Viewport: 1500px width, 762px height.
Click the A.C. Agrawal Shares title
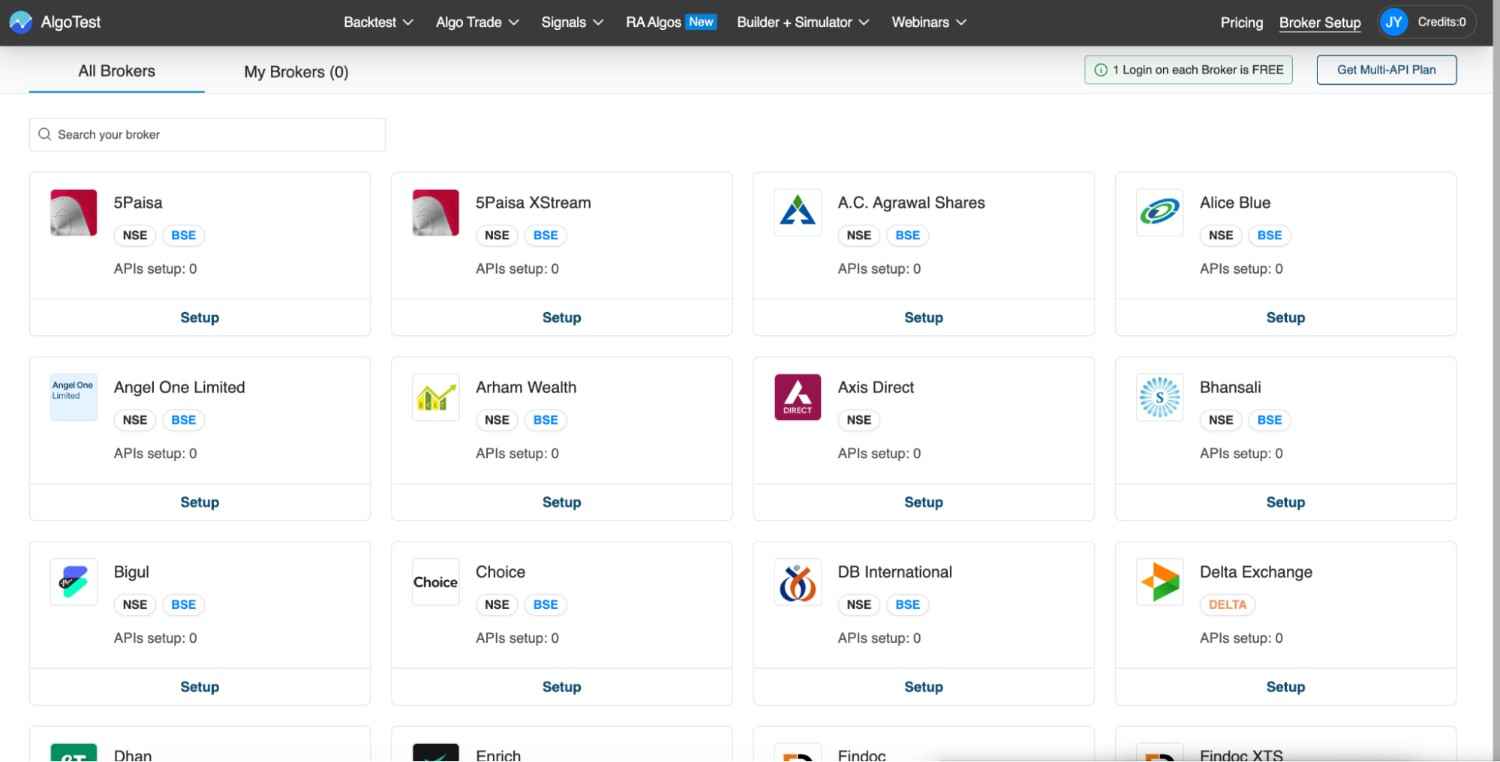[911, 203]
